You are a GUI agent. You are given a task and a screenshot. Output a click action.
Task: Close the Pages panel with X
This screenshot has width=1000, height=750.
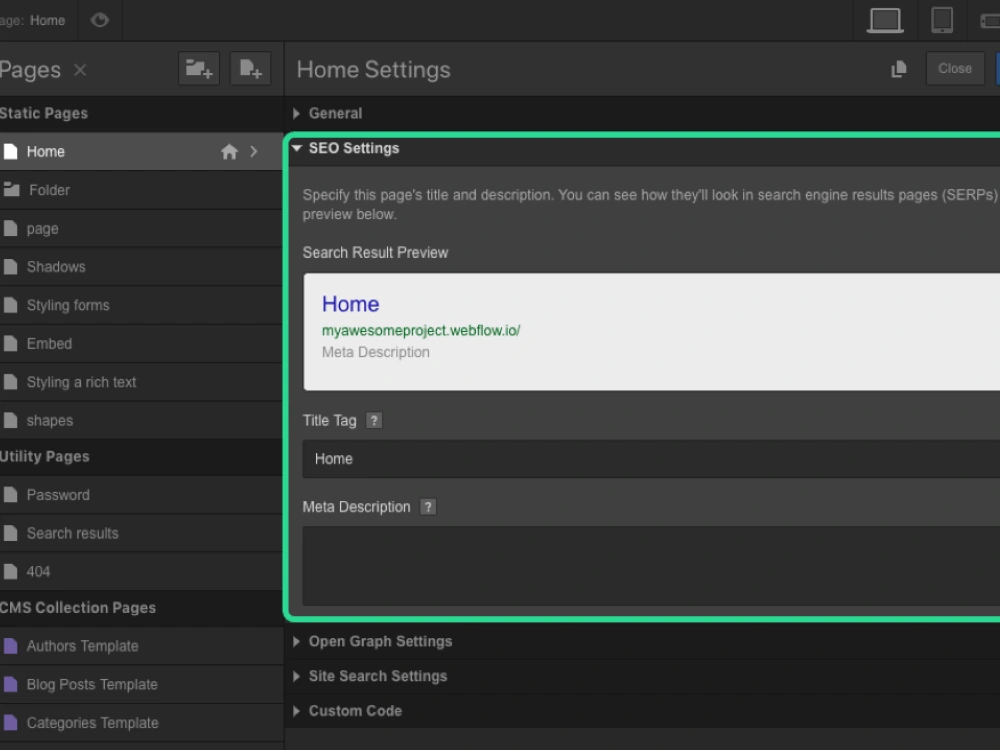click(80, 70)
